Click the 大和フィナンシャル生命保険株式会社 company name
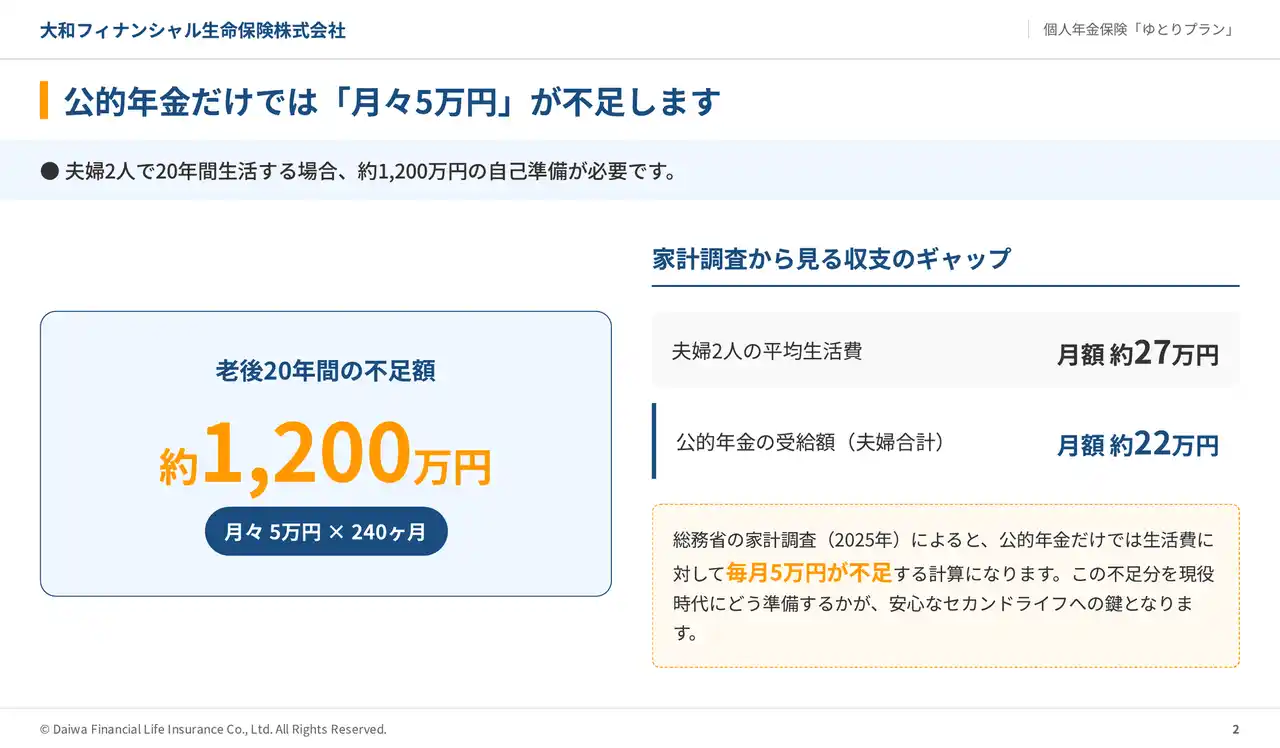This screenshot has width=1280, height=748. pos(193,30)
